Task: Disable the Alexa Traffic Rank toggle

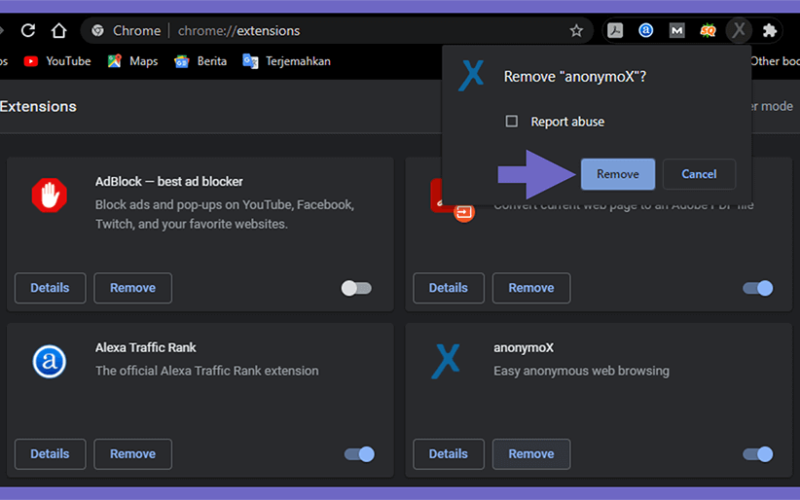Action: tap(359, 454)
